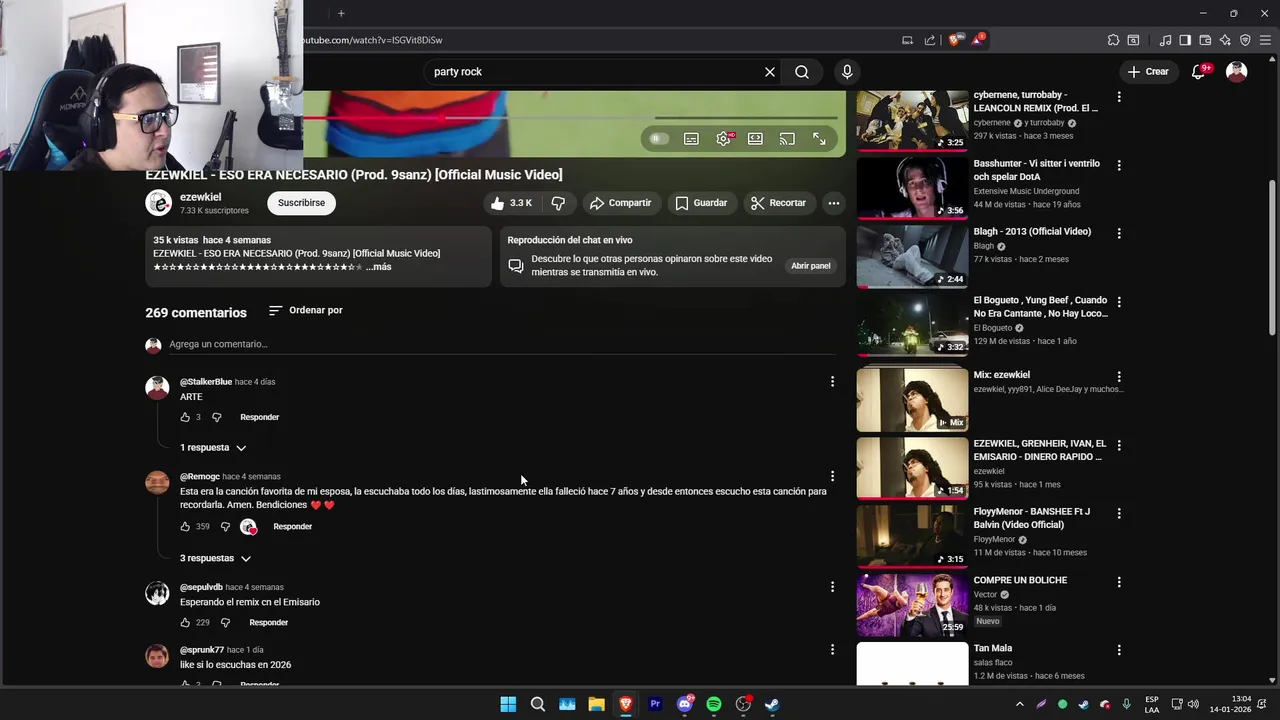Like the video with 3.3 K likes
The width and height of the screenshot is (1280, 720).
[x=511, y=203]
